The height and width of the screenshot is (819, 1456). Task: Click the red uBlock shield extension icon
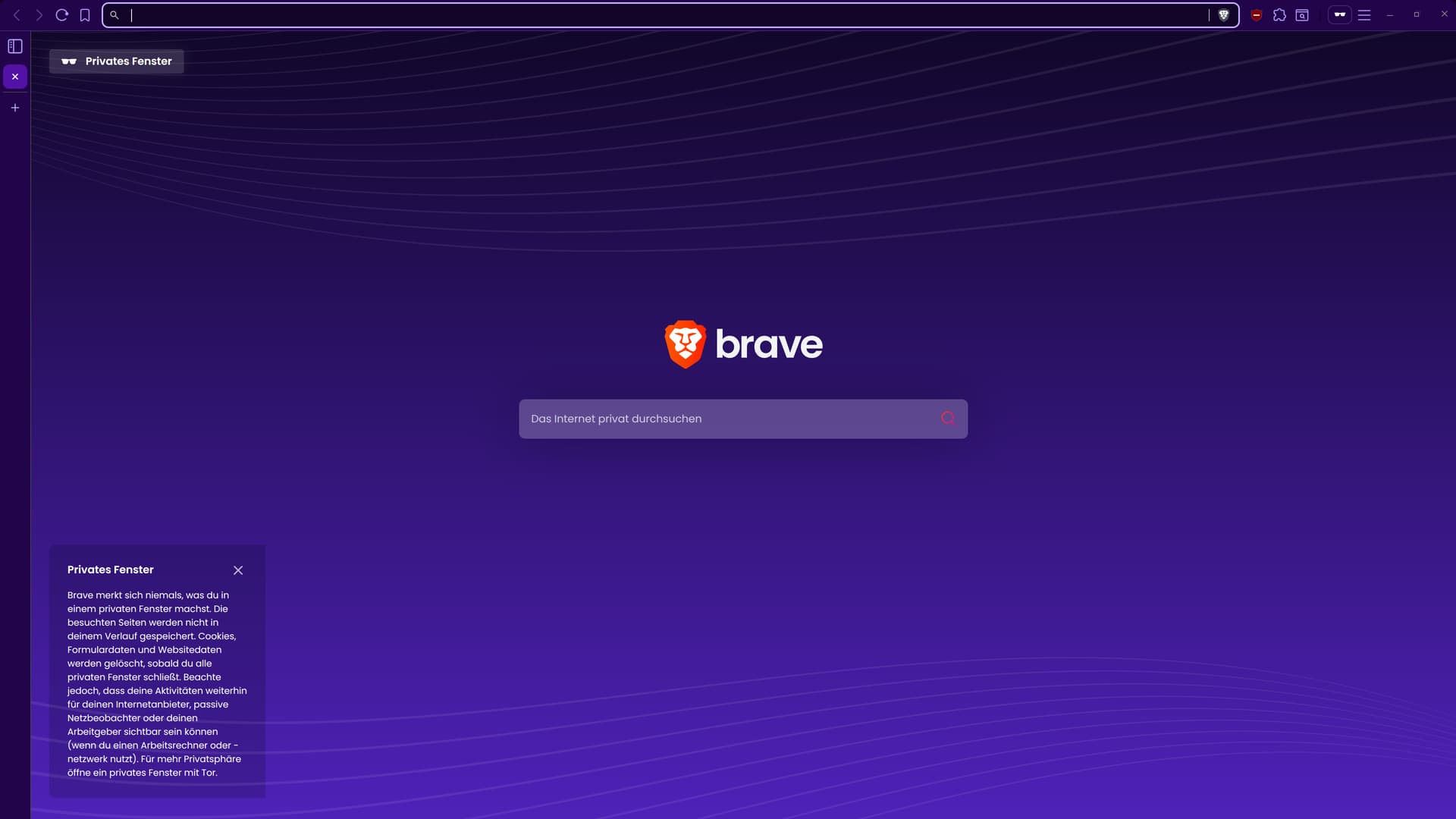coord(1257,15)
